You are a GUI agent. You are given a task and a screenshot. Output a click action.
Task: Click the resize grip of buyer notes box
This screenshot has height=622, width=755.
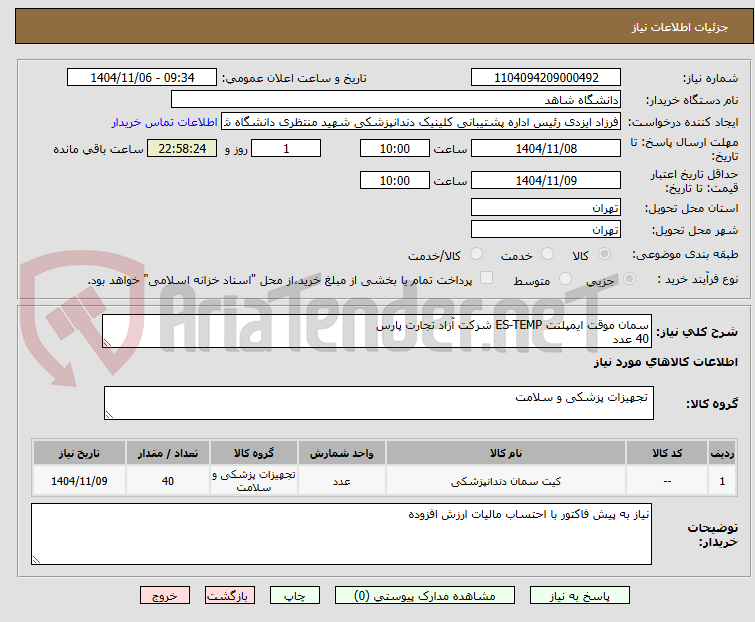(x=36, y=559)
